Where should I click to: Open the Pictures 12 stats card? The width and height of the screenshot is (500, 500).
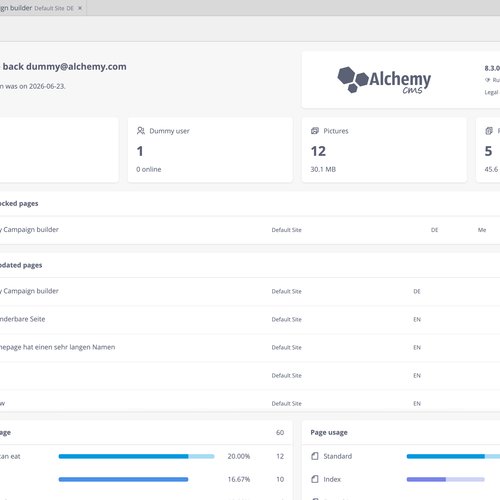pos(384,150)
